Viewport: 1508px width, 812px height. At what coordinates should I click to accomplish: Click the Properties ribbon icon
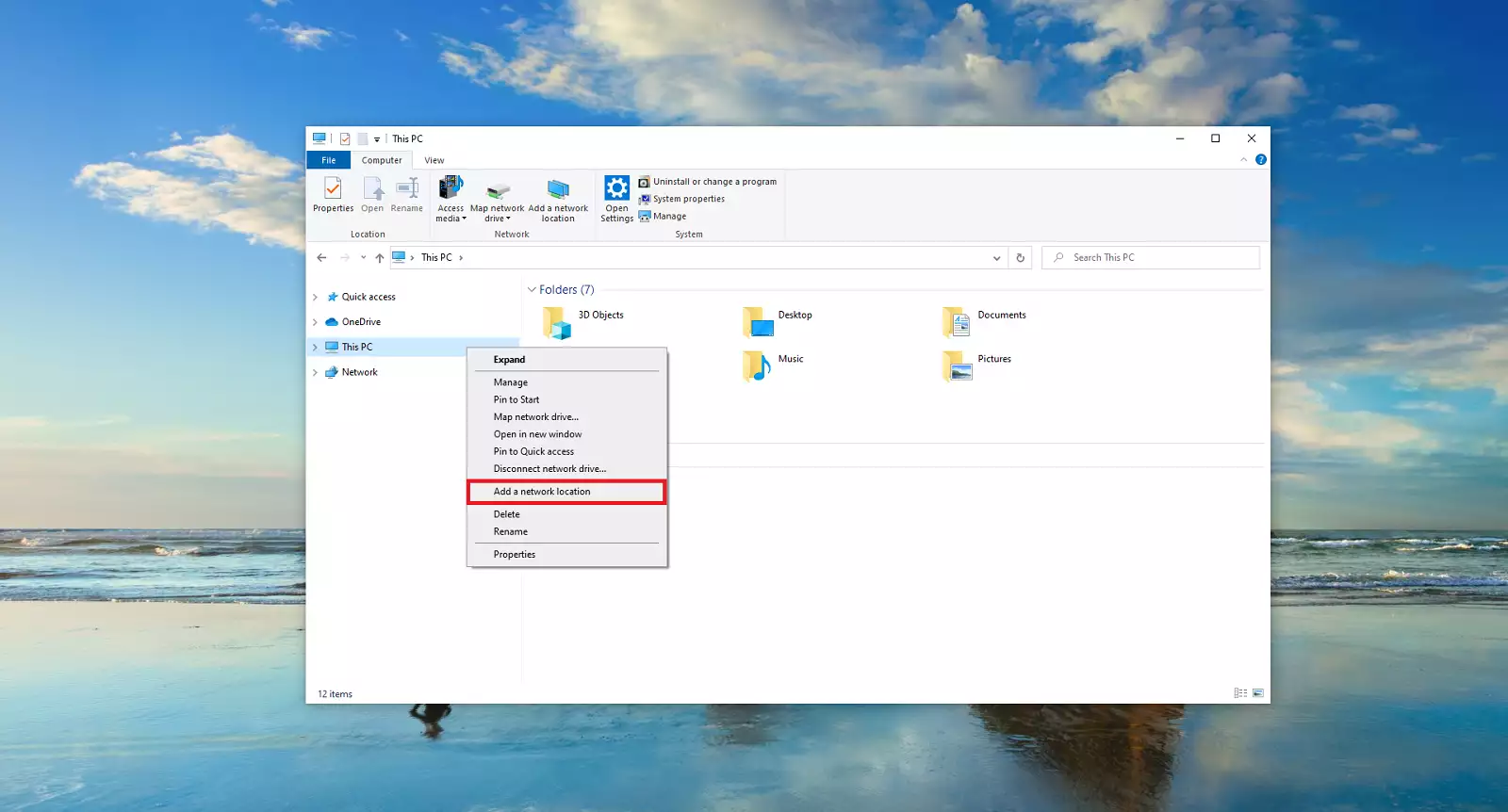pyautogui.click(x=333, y=195)
